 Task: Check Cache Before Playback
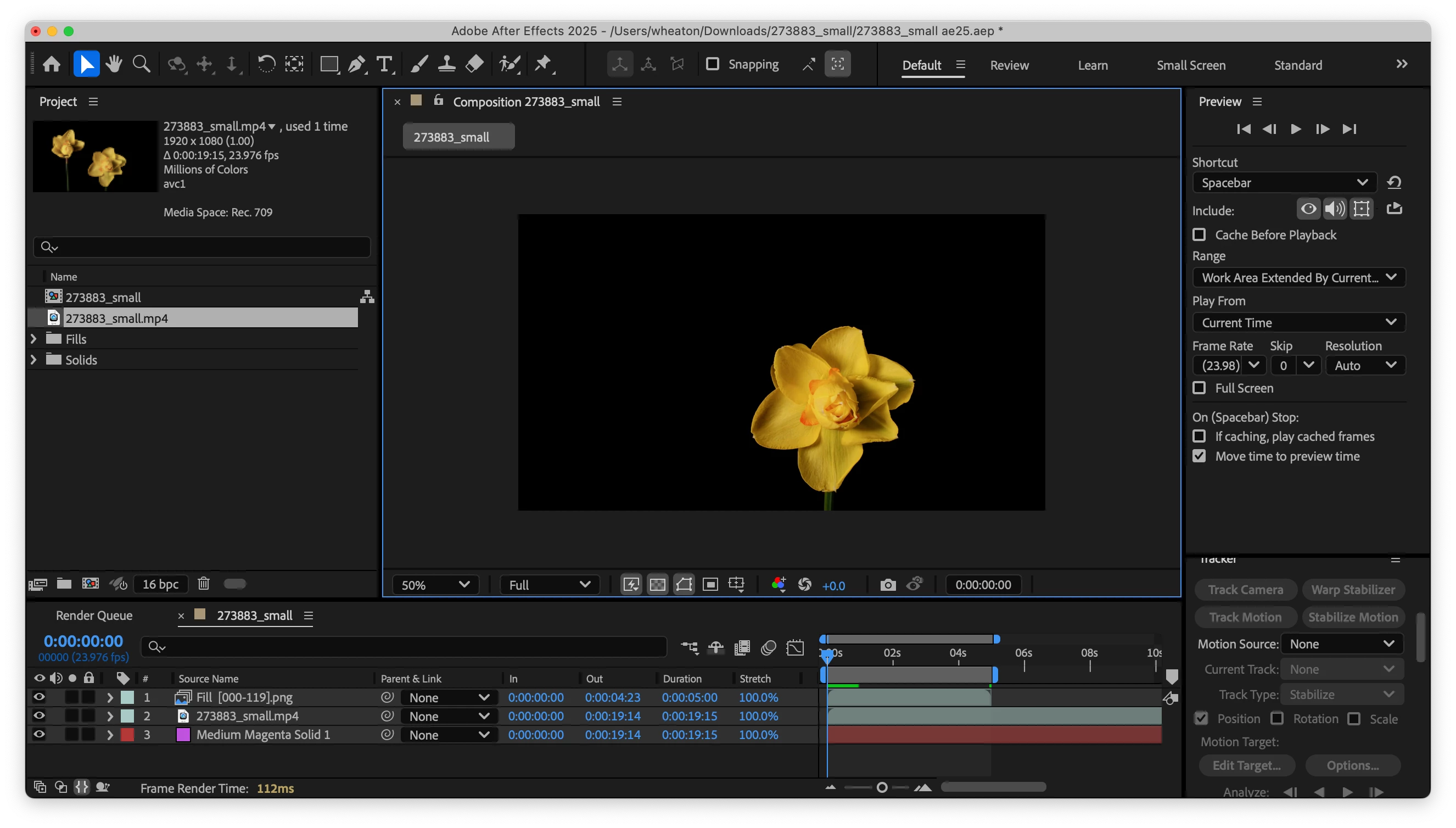[1199, 235]
